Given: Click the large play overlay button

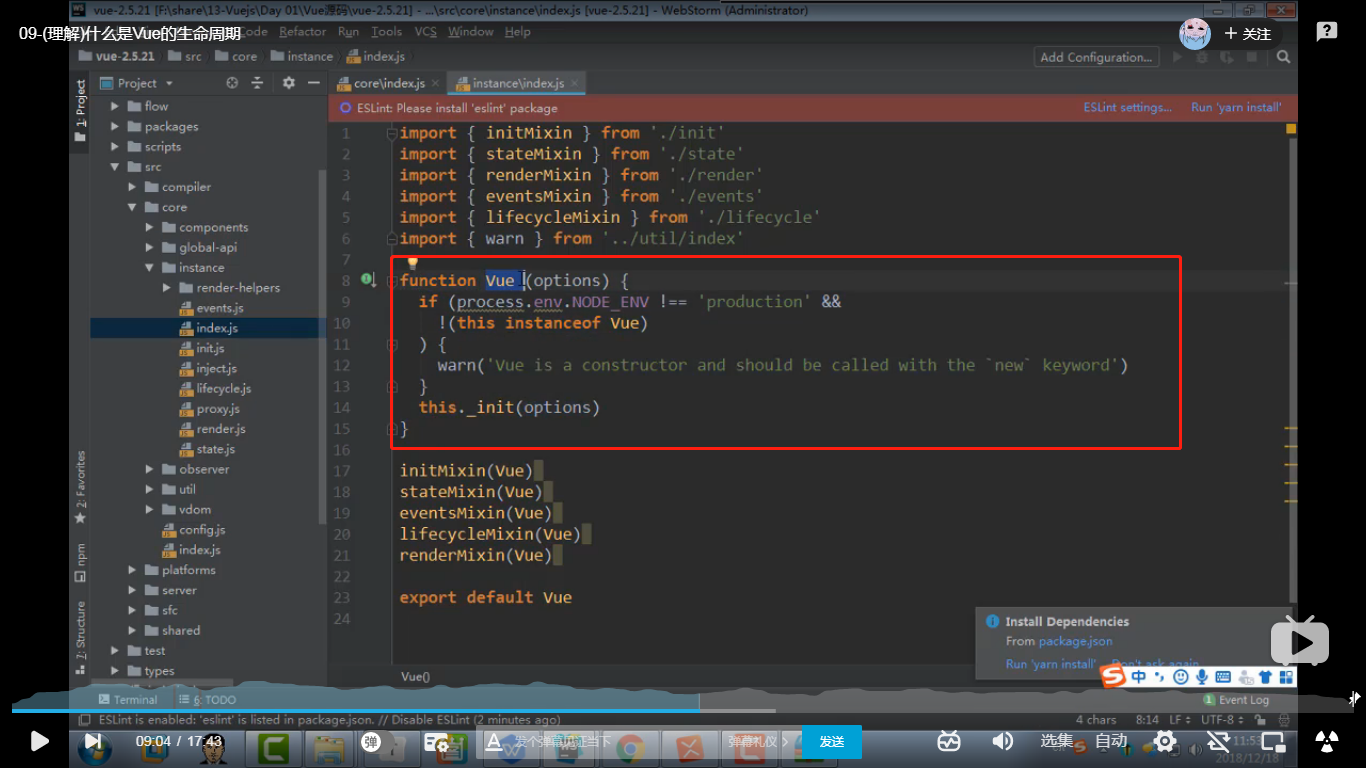Looking at the screenshot, I should coord(1300,642).
